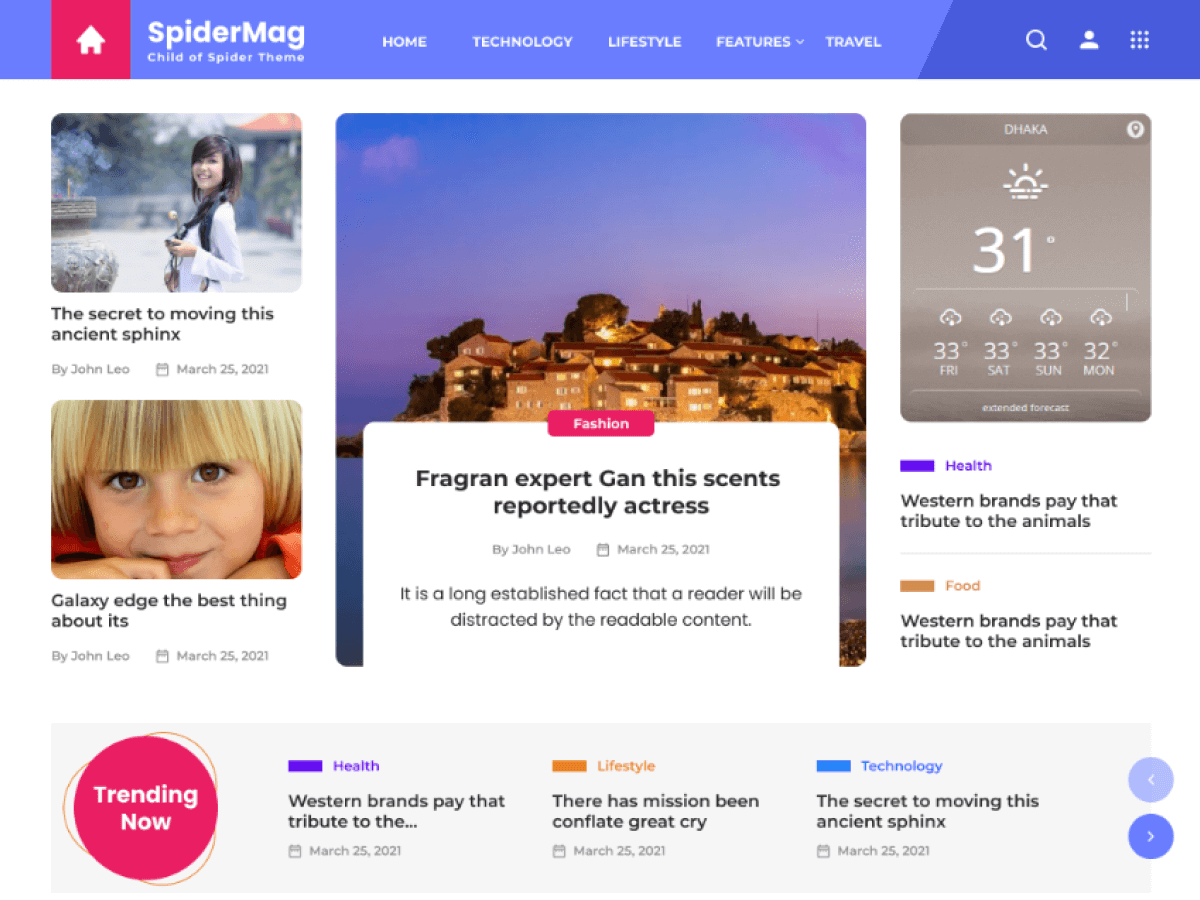
Task: Open the apps grid icon in the header
Action: 1139,40
